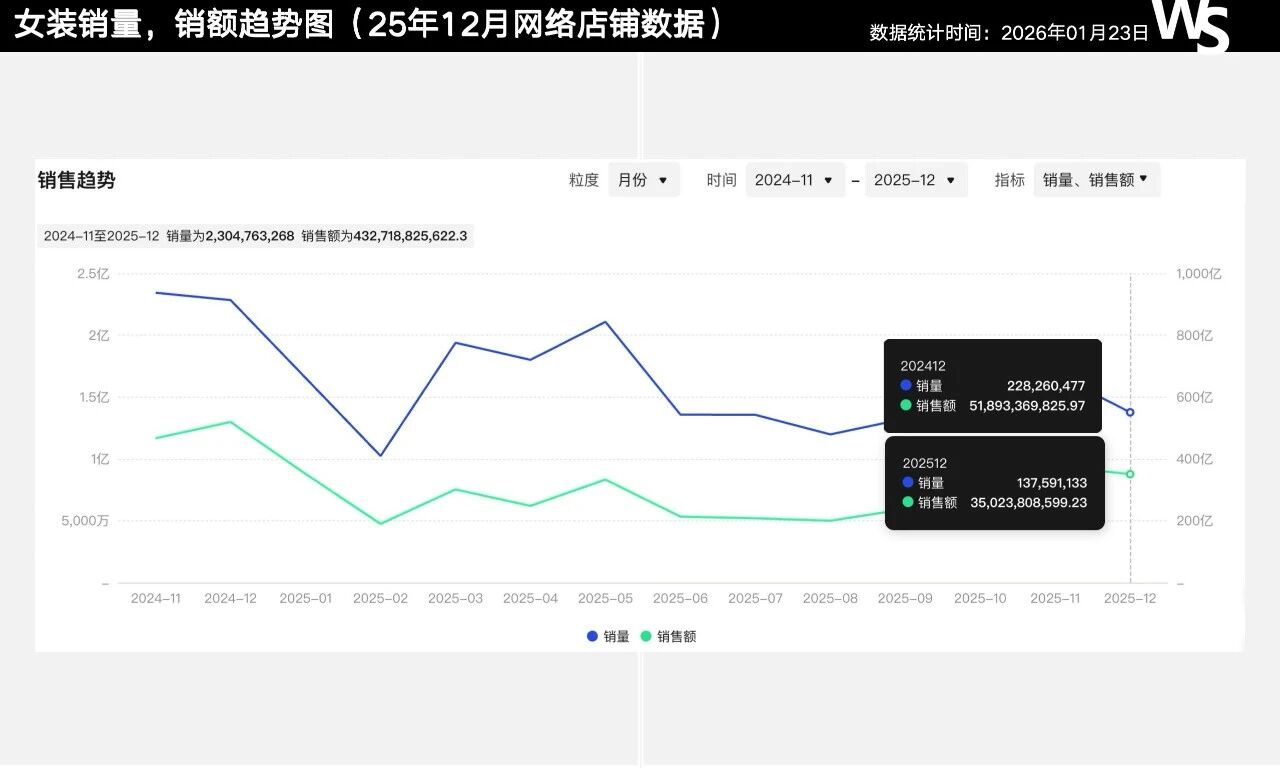Click the green 销售额 dot in the 202412 tooltip
The height and width of the screenshot is (768, 1280).
point(906,405)
